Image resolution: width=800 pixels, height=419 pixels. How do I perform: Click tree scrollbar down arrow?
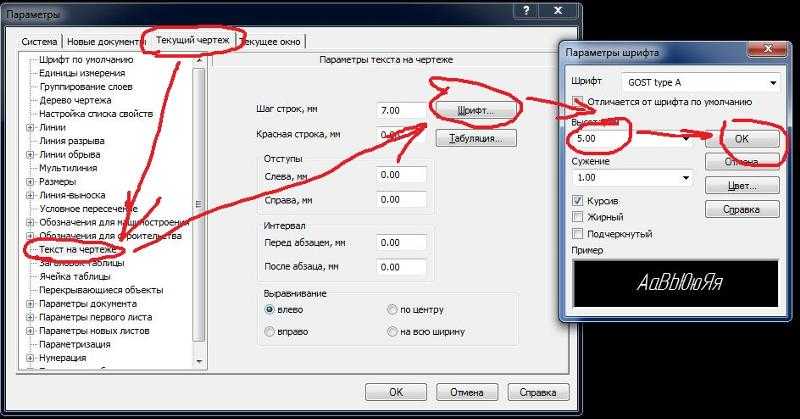[199, 361]
